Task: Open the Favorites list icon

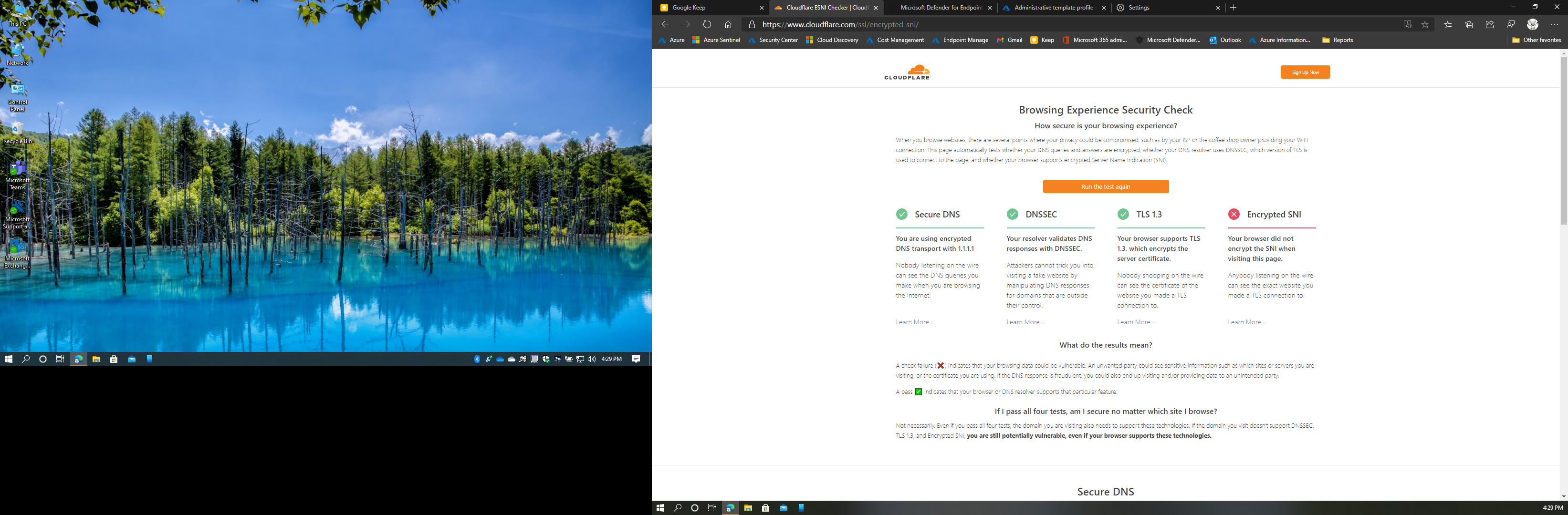Action: pyautogui.click(x=1448, y=25)
